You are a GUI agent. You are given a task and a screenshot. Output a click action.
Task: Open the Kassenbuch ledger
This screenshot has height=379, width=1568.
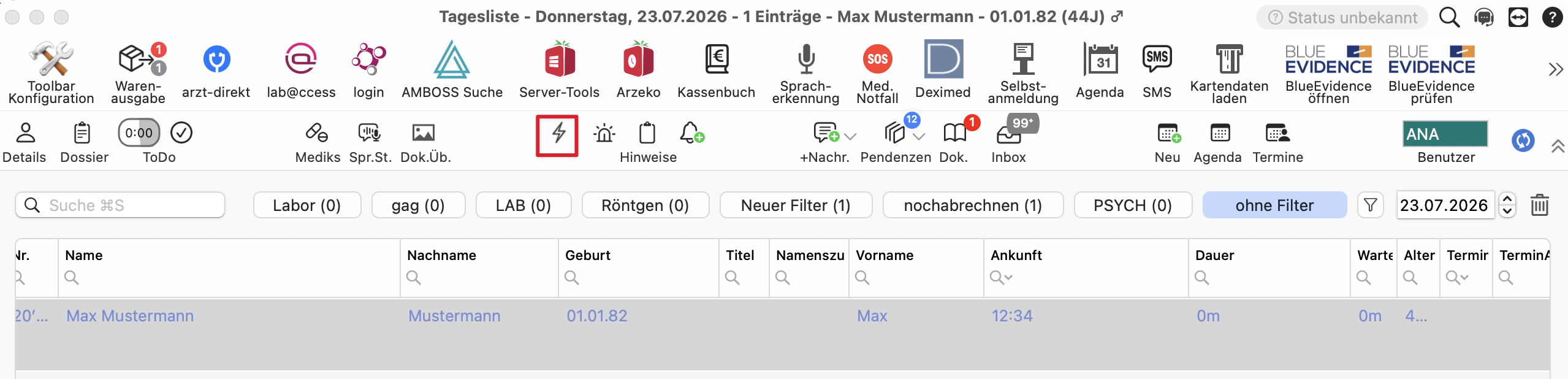pyautogui.click(x=716, y=69)
